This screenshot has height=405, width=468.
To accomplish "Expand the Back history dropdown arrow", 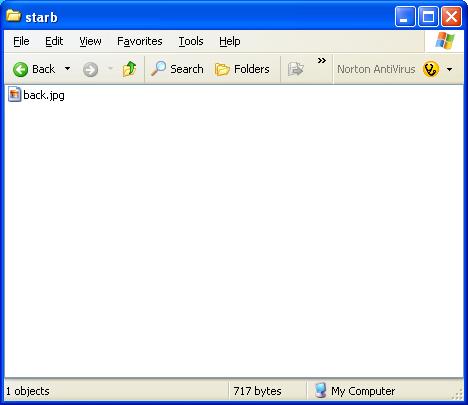I will (67, 69).
